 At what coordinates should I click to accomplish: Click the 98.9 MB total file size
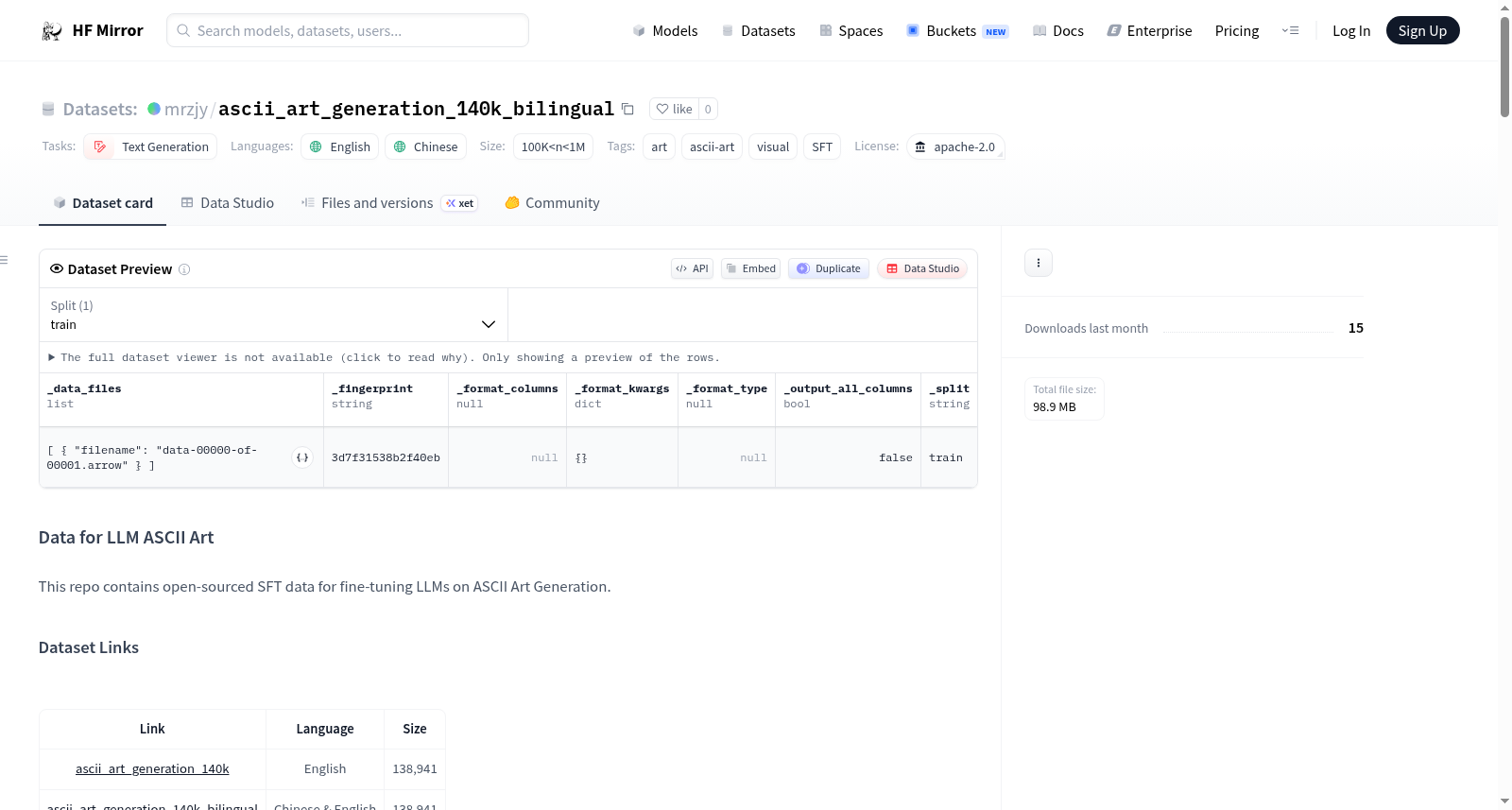tap(1055, 407)
